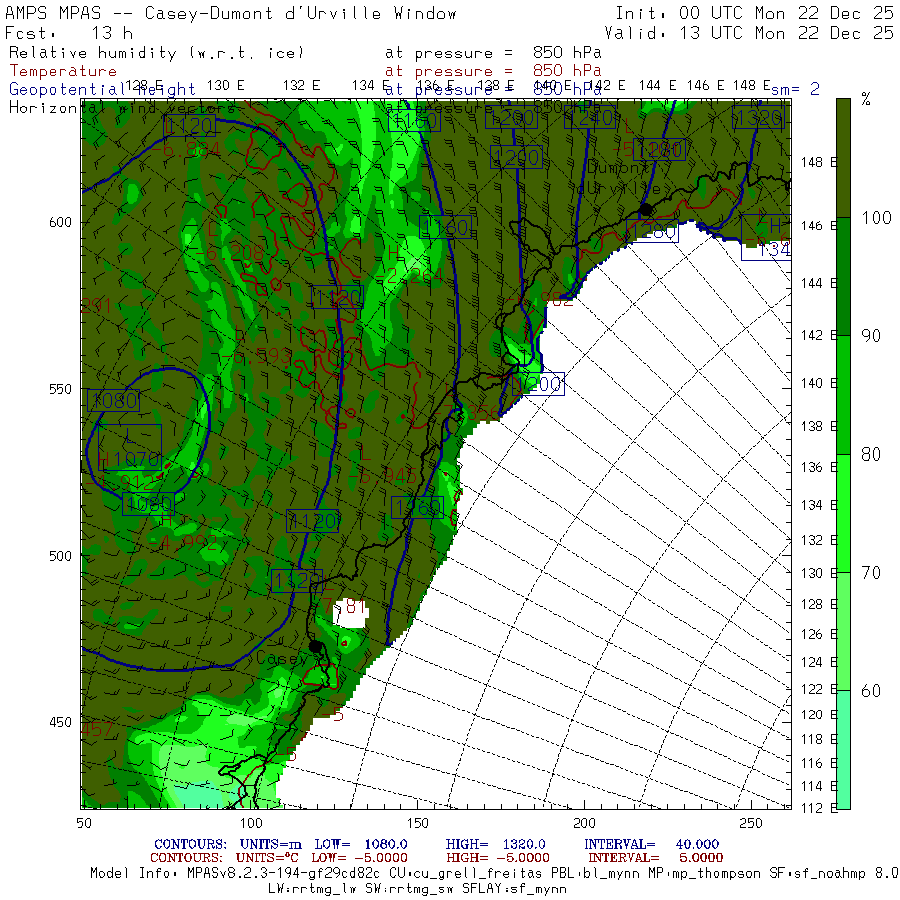Click the '126 E' longitude label on right axis
The image size is (900, 900).
[818, 634]
